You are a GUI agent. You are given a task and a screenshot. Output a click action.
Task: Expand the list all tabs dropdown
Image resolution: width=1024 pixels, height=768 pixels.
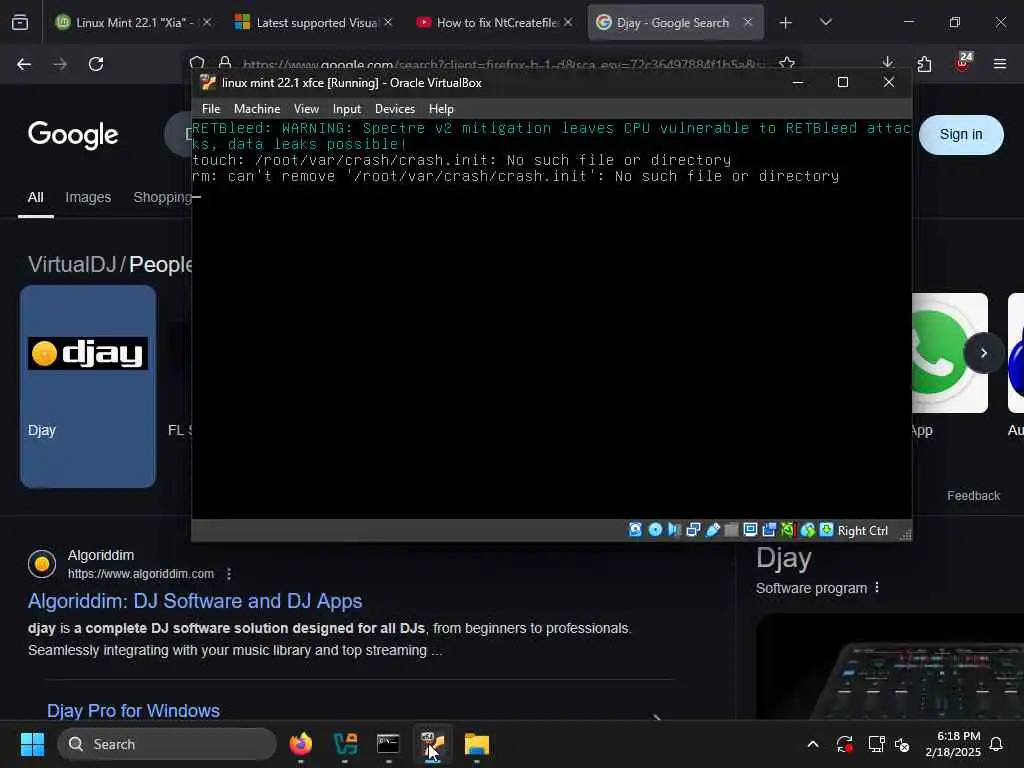point(825,22)
